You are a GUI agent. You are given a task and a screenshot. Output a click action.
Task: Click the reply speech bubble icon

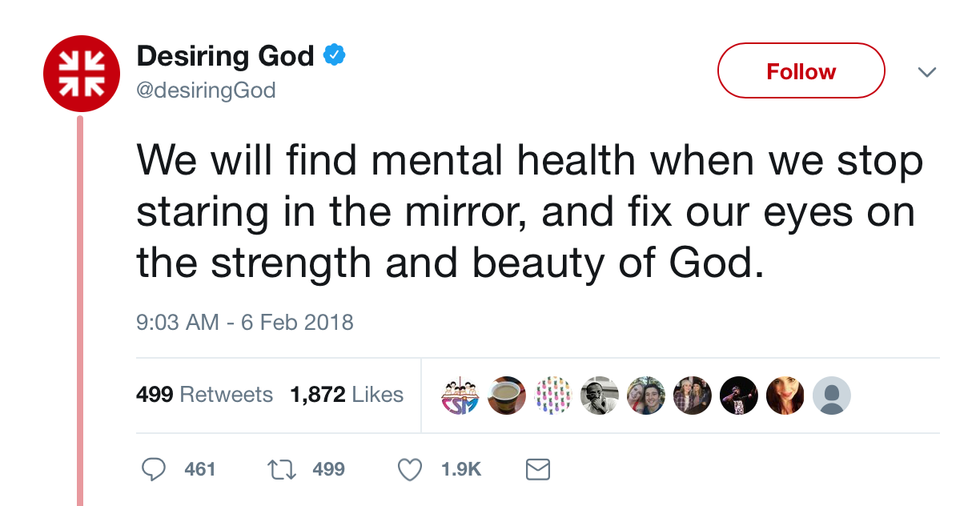pyautogui.click(x=153, y=469)
